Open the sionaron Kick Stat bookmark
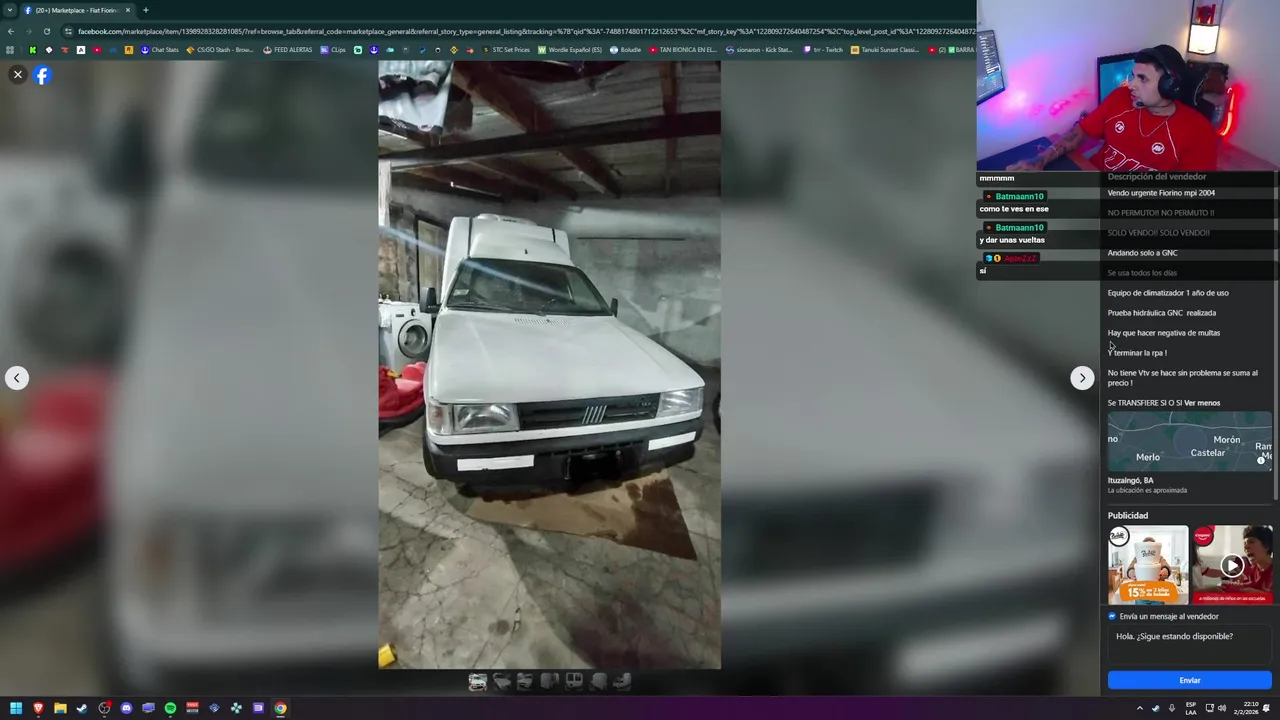The image size is (1280, 720). coord(759,50)
